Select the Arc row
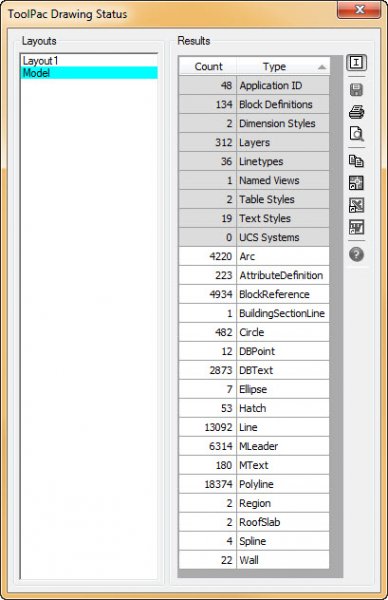The width and height of the screenshot is (388, 600). coord(254,256)
